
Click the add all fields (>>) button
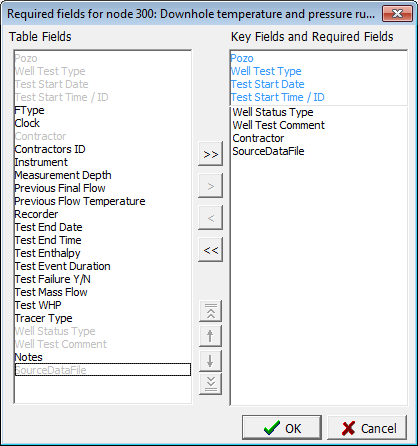210,154
